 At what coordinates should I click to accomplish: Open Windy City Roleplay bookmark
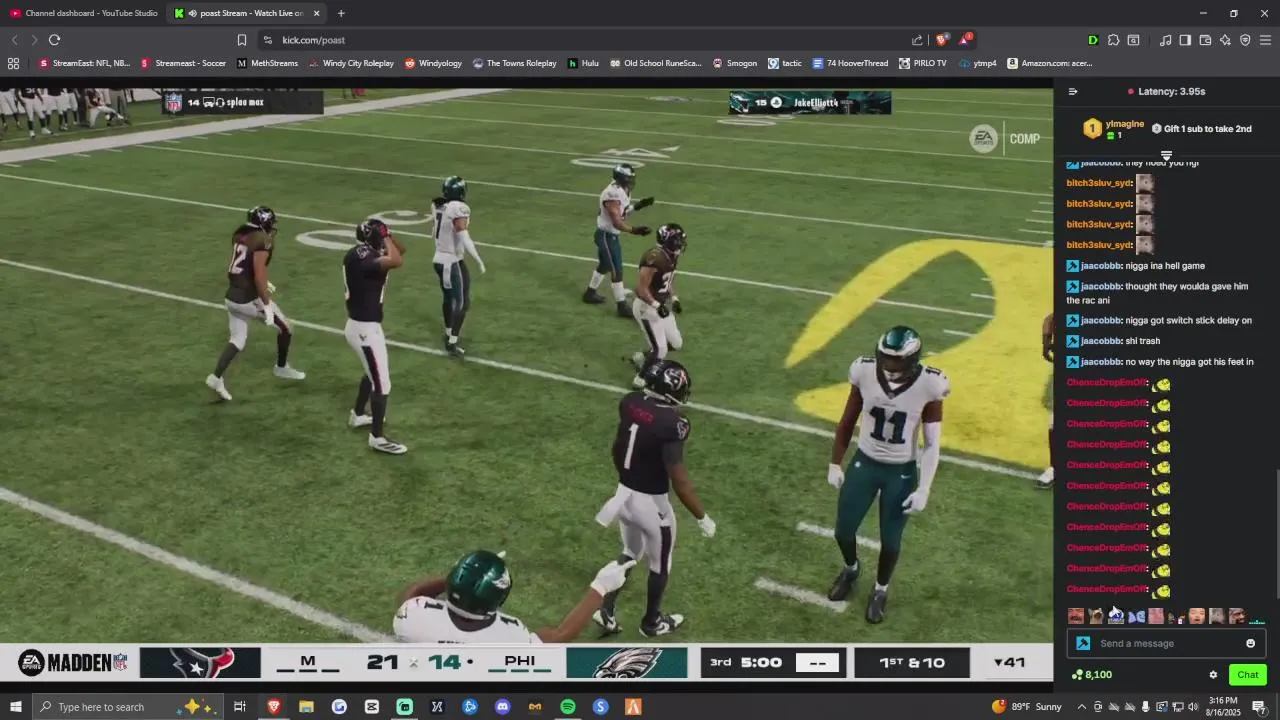(x=351, y=63)
